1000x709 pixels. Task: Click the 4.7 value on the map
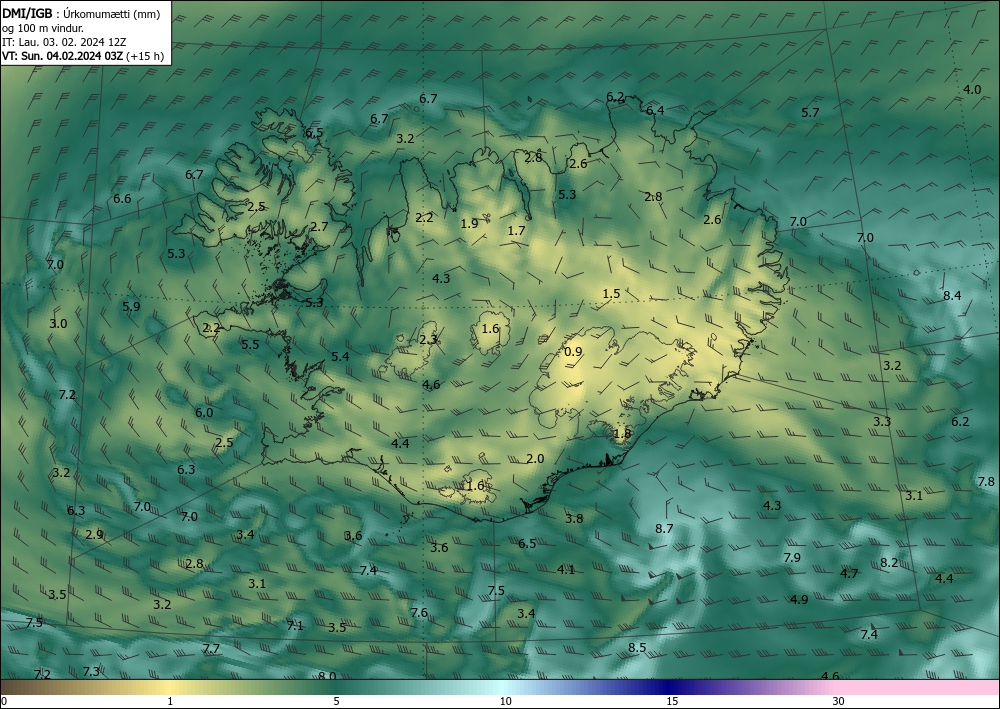[849, 573]
